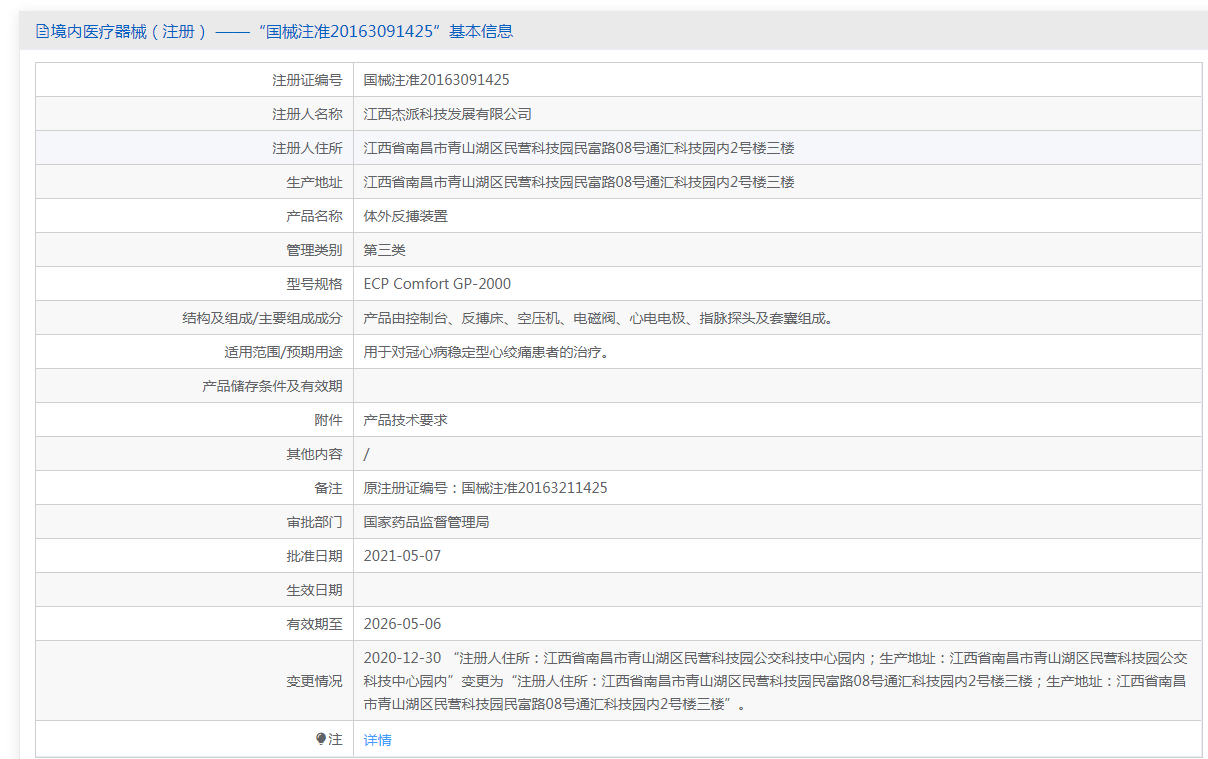Viewport: 1208px width, 759px height.
Task: Click the 变更情况 row label
Action: pyautogui.click(x=314, y=681)
